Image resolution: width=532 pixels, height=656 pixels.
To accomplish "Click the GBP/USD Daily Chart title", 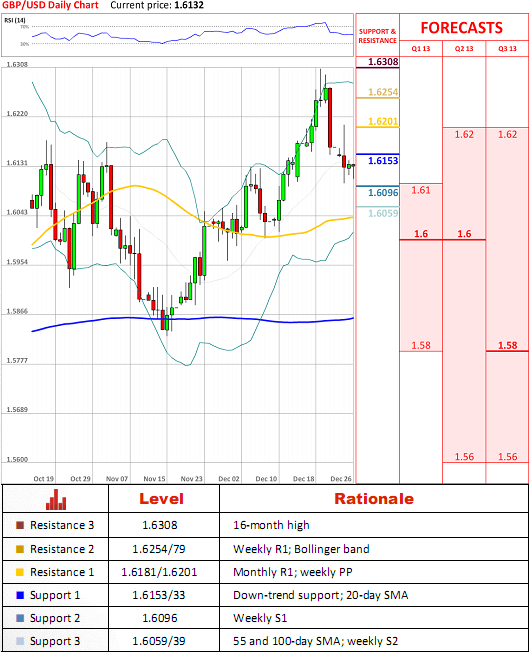I will click(x=50, y=5).
